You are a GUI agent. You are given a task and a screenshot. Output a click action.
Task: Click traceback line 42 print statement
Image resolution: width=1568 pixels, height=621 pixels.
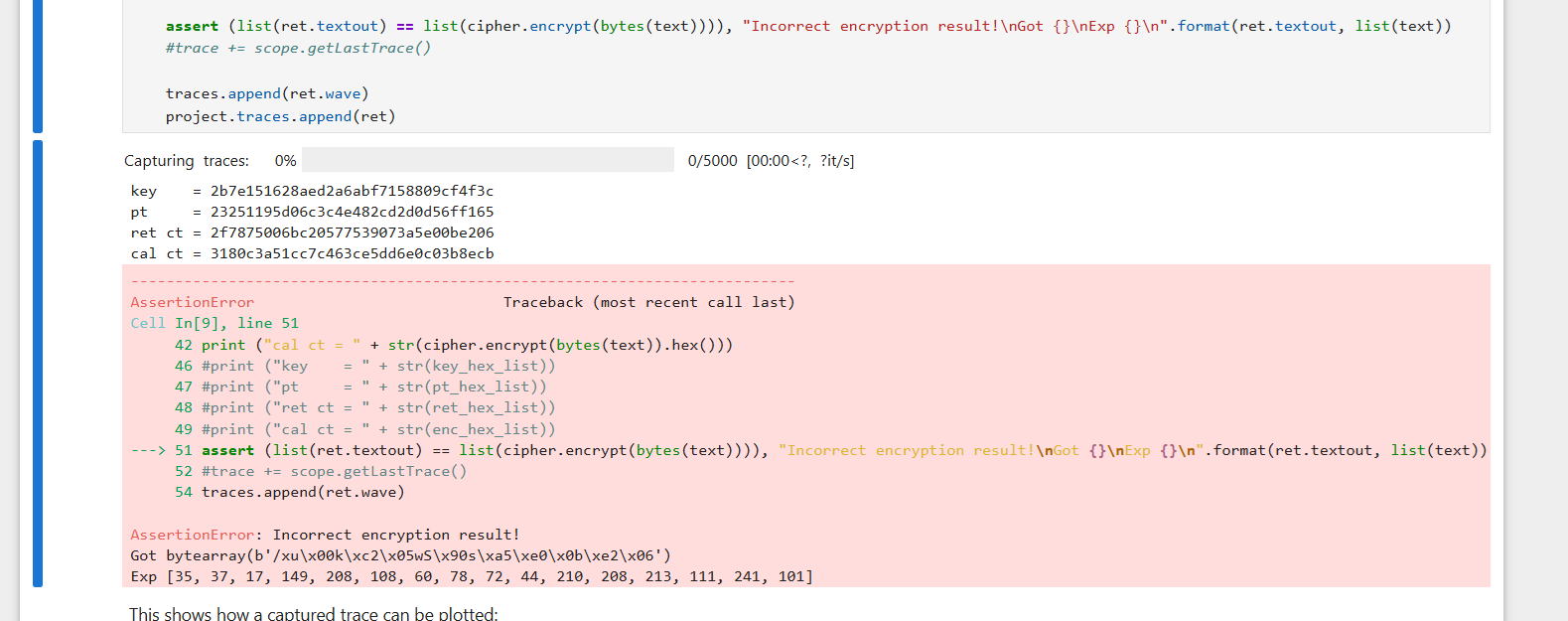tap(454, 345)
